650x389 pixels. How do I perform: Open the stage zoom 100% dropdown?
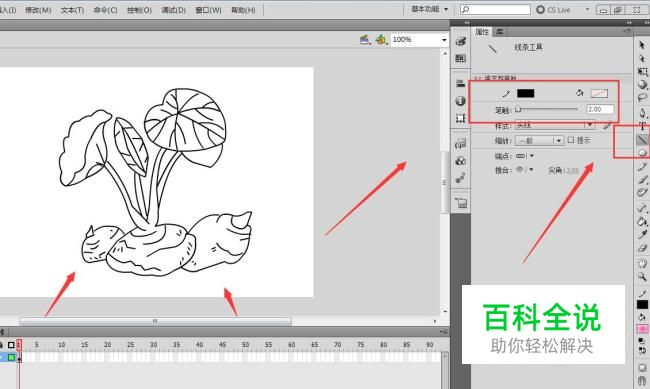pyautogui.click(x=444, y=40)
